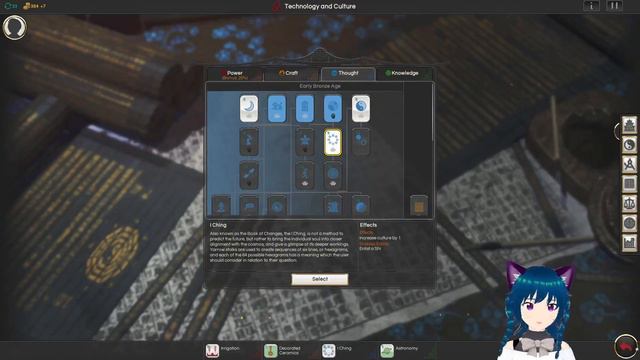640x360 pixels.
Task: Select the yin-yang technology card in top row
Action: (x=361, y=109)
